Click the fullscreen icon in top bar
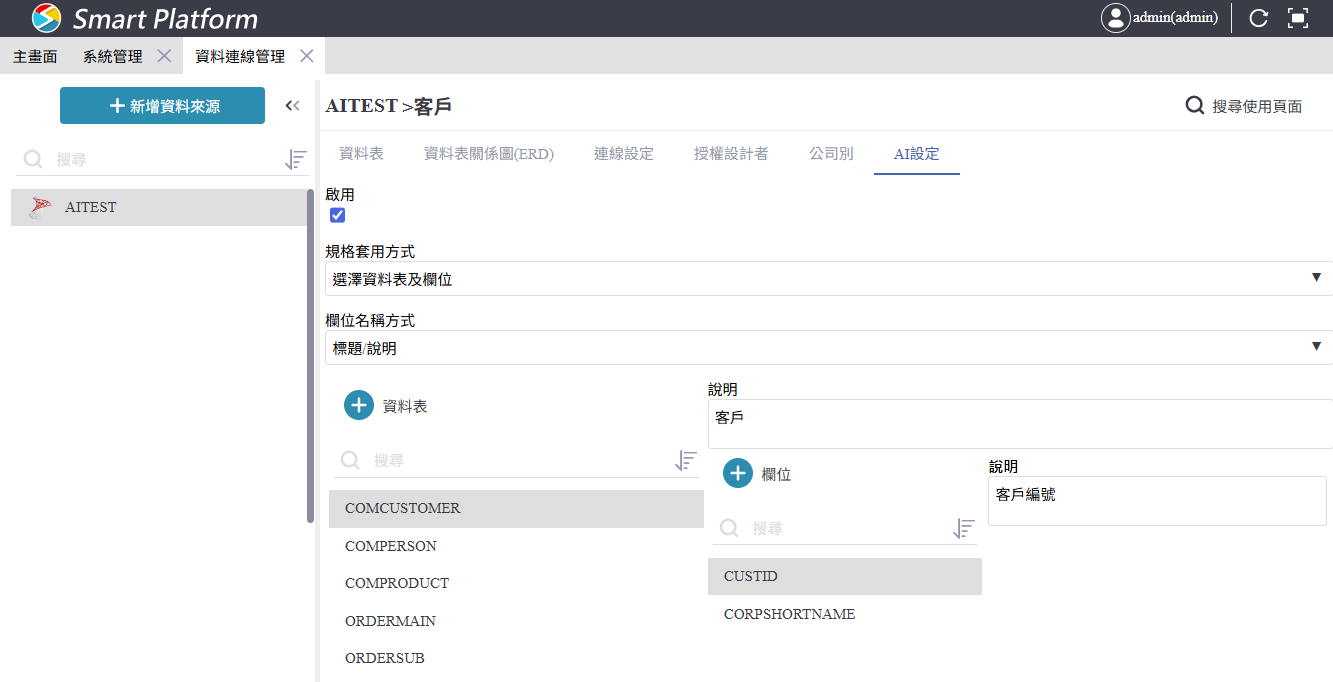 point(1299,17)
